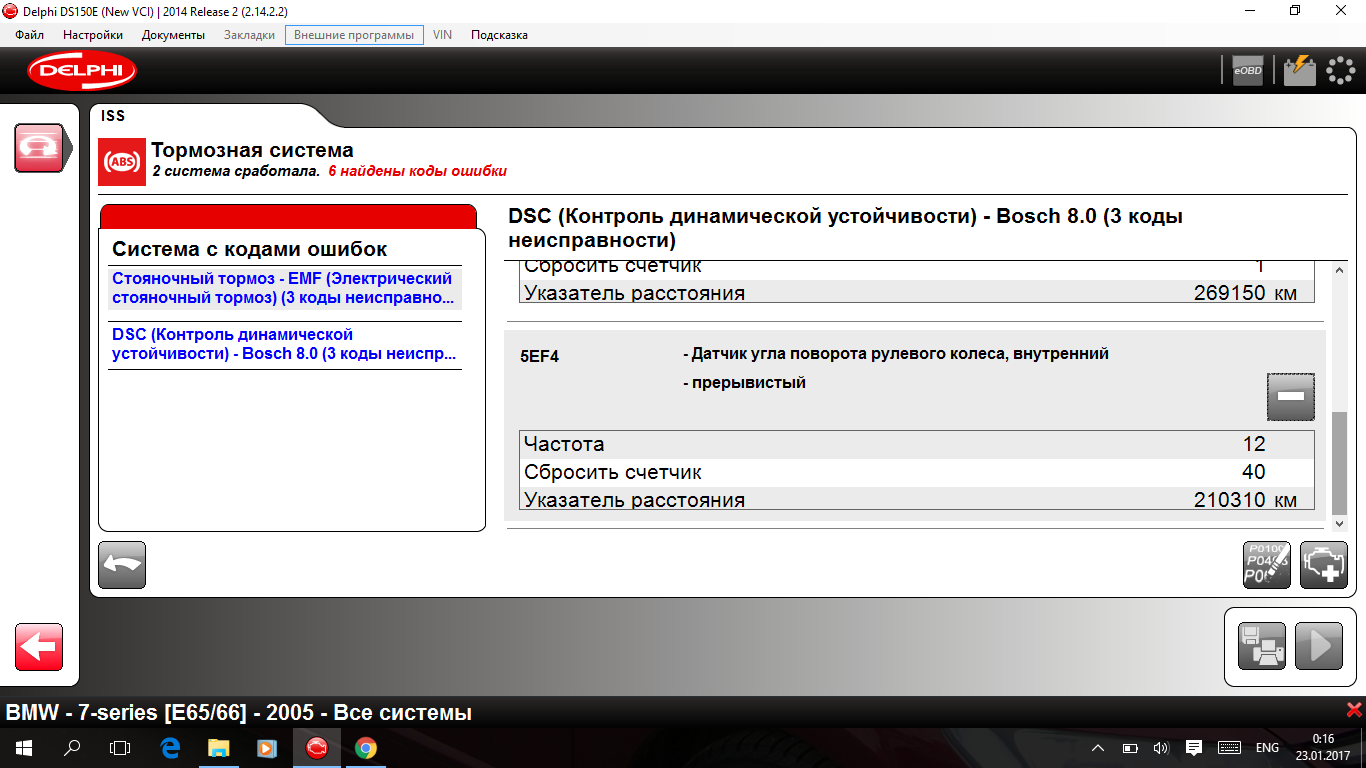This screenshot has width=1366, height=768.
Task: Open the Настройки menu
Action: click(x=93, y=35)
